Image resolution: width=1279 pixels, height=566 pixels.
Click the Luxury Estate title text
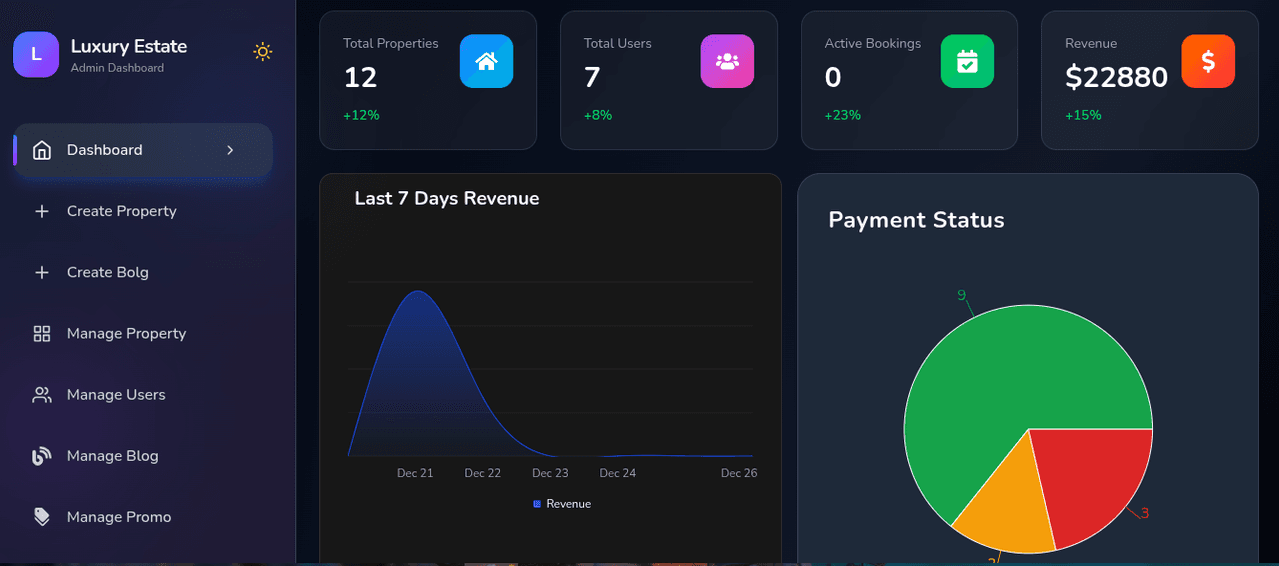pos(129,46)
